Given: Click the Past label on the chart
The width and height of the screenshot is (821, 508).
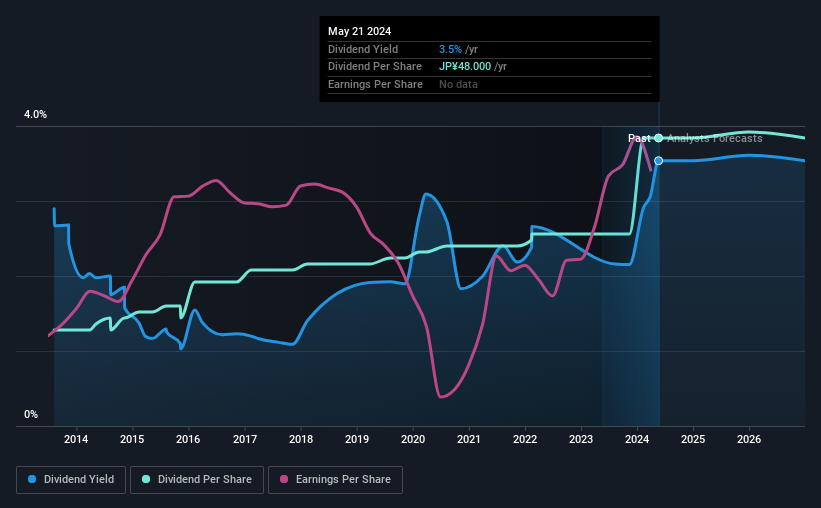Looking at the screenshot, I should click(639, 138).
